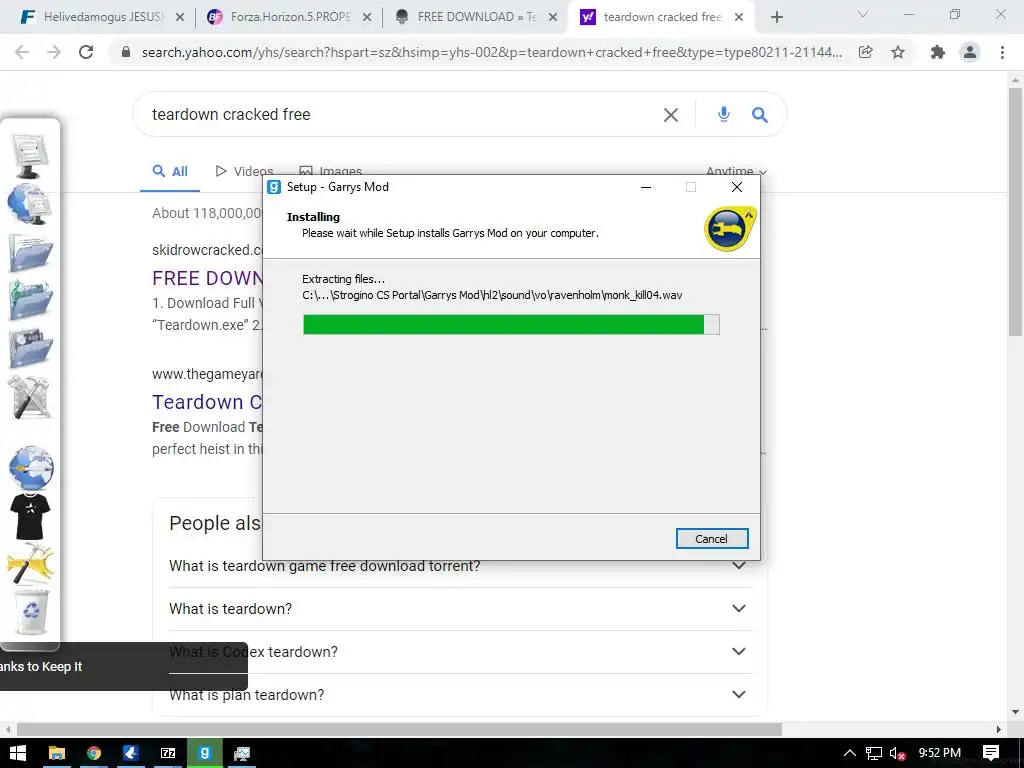The height and width of the screenshot is (768, 1024).
Task: Open the globe browser icon in the dock
Action: tap(31, 468)
